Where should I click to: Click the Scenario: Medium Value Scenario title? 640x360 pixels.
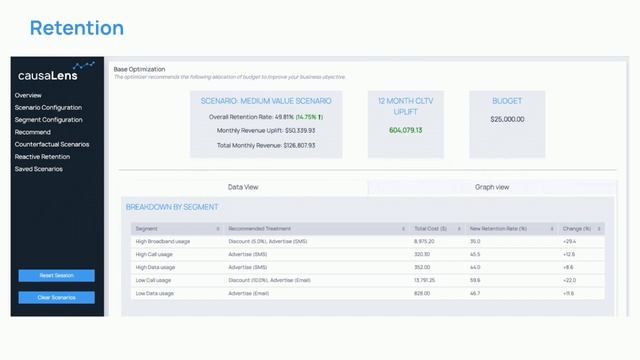(266, 101)
